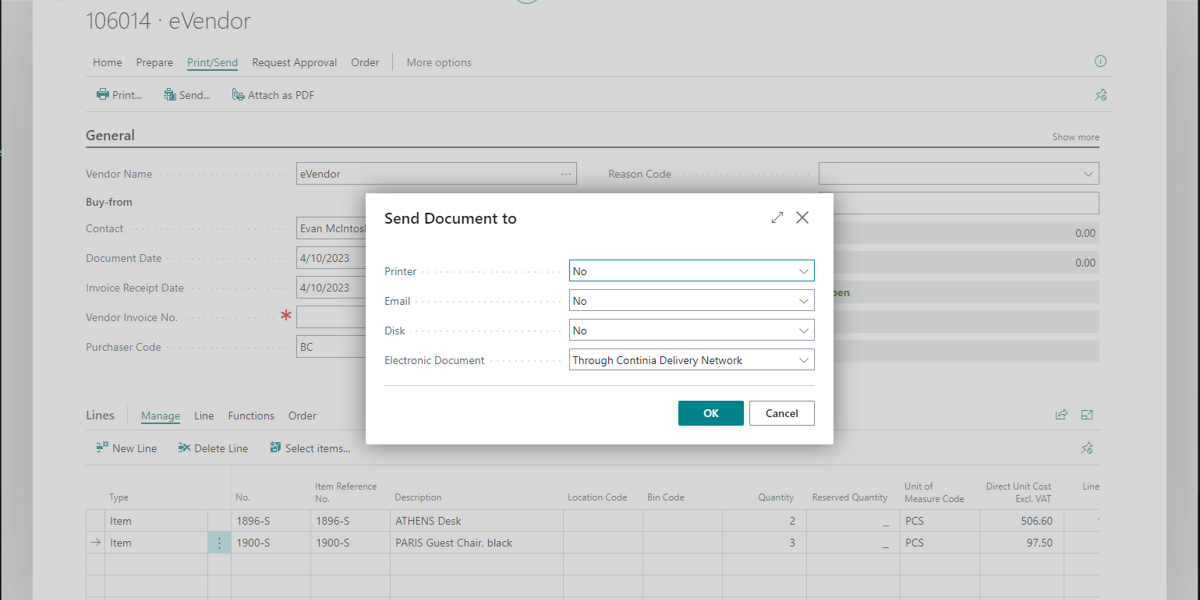Confirm sending with the OK button

coord(710,413)
